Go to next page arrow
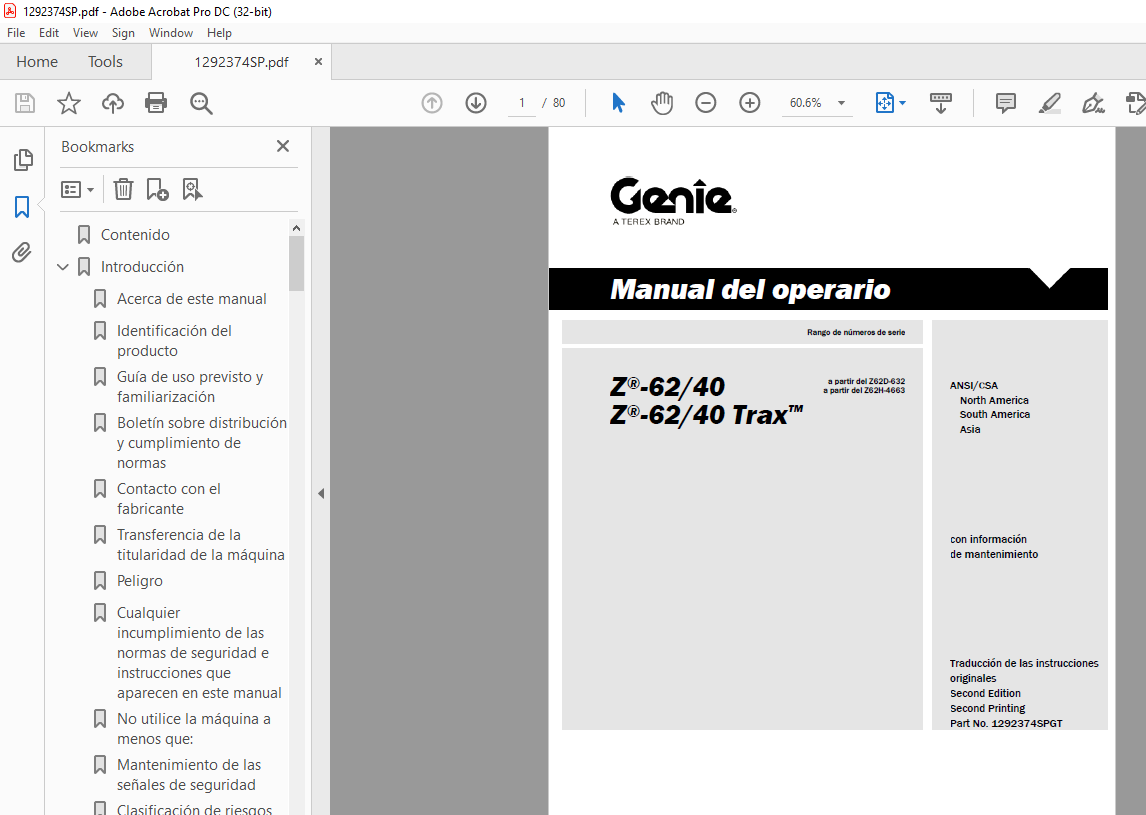Image resolution: width=1146 pixels, height=815 pixels. pos(476,103)
